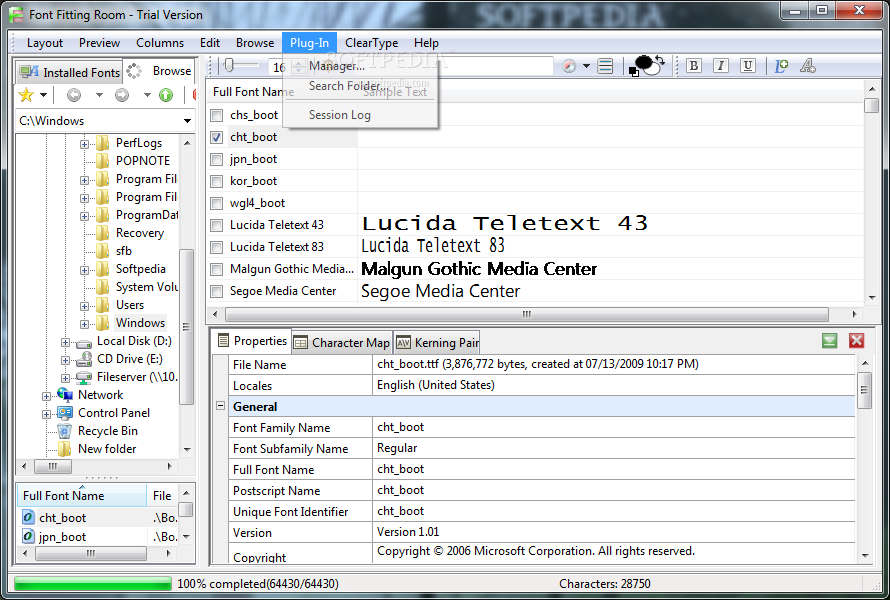Switch to the Character Map tab
Viewport: 890px width, 600px height.
point(342,342)
